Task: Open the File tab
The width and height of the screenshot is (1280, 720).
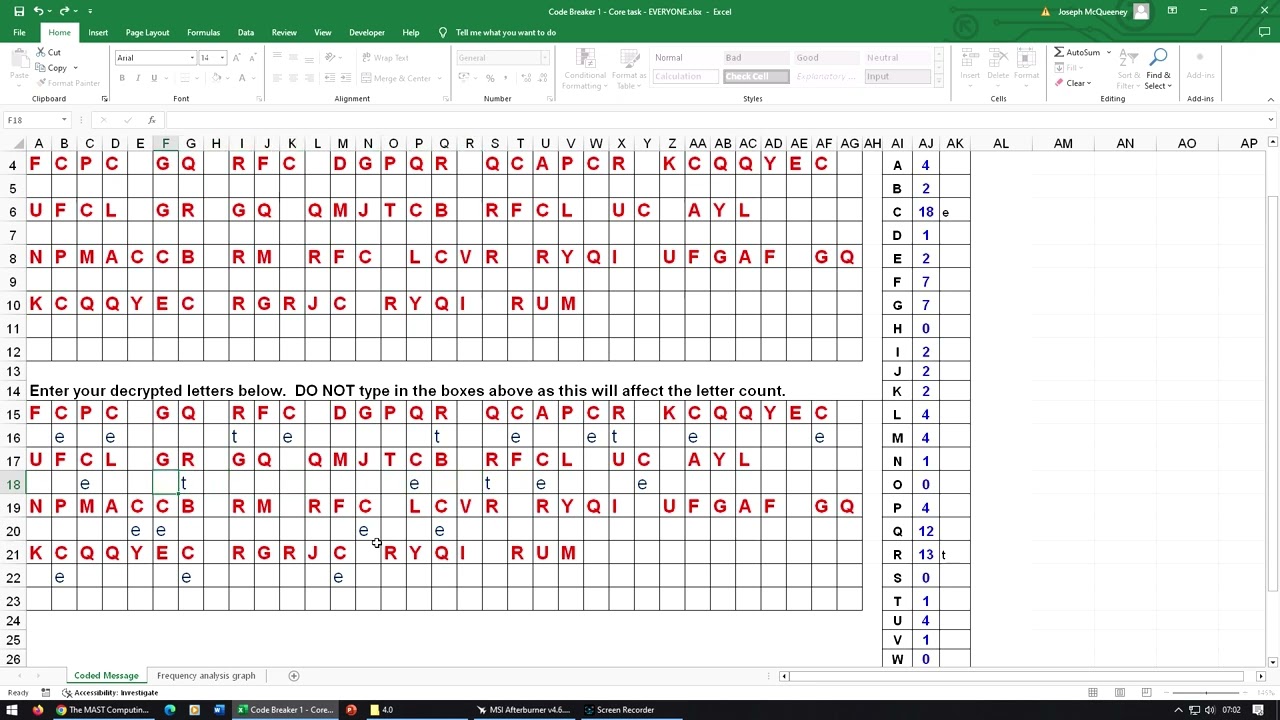Action: 19,33
